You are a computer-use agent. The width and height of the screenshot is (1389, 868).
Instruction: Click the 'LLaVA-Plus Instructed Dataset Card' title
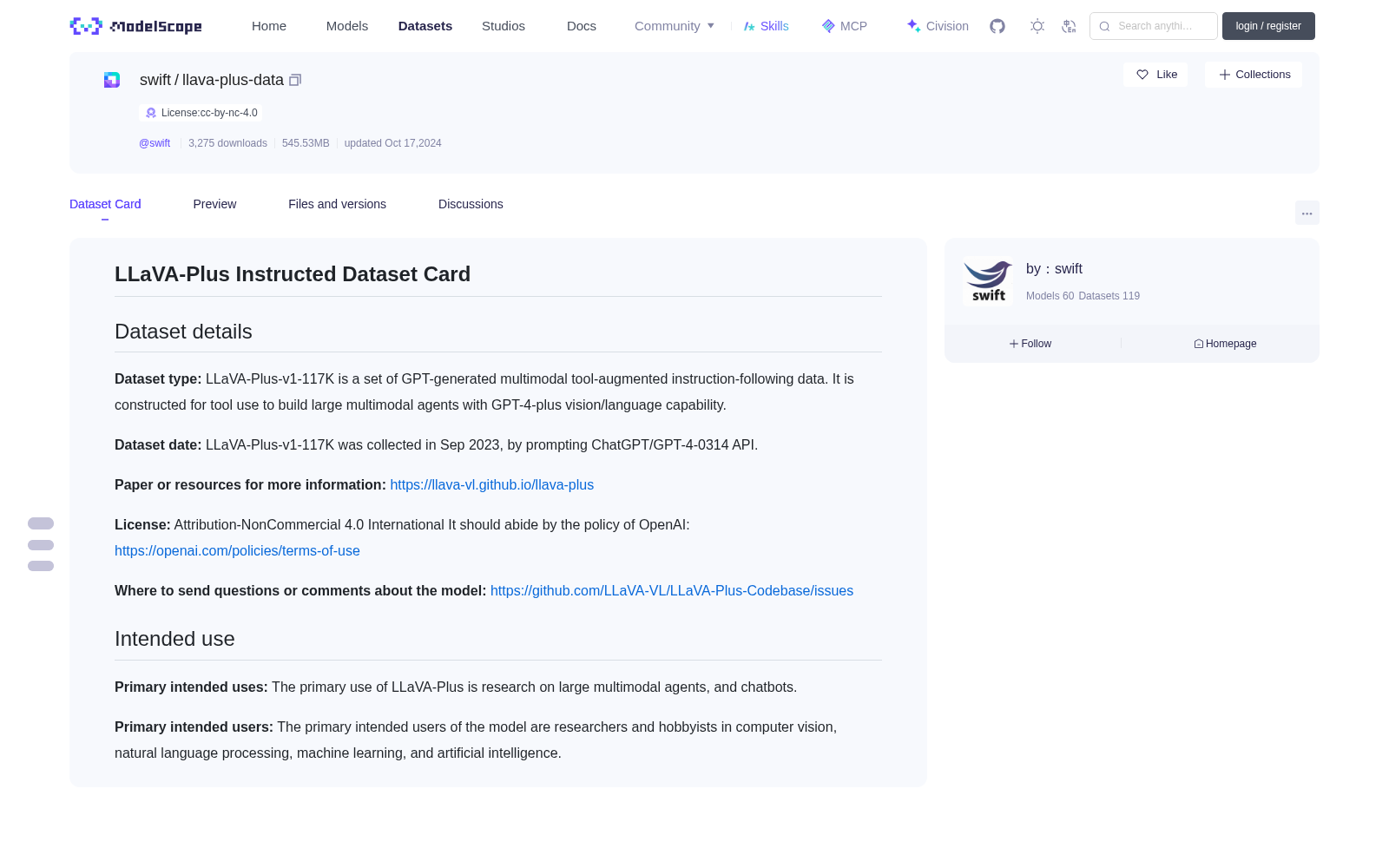click(x=293, y=274)
